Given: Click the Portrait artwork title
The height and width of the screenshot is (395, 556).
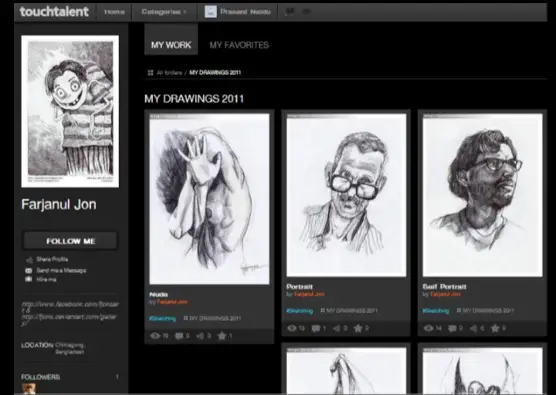Looking at the screenshot, I should click(300, 286).
